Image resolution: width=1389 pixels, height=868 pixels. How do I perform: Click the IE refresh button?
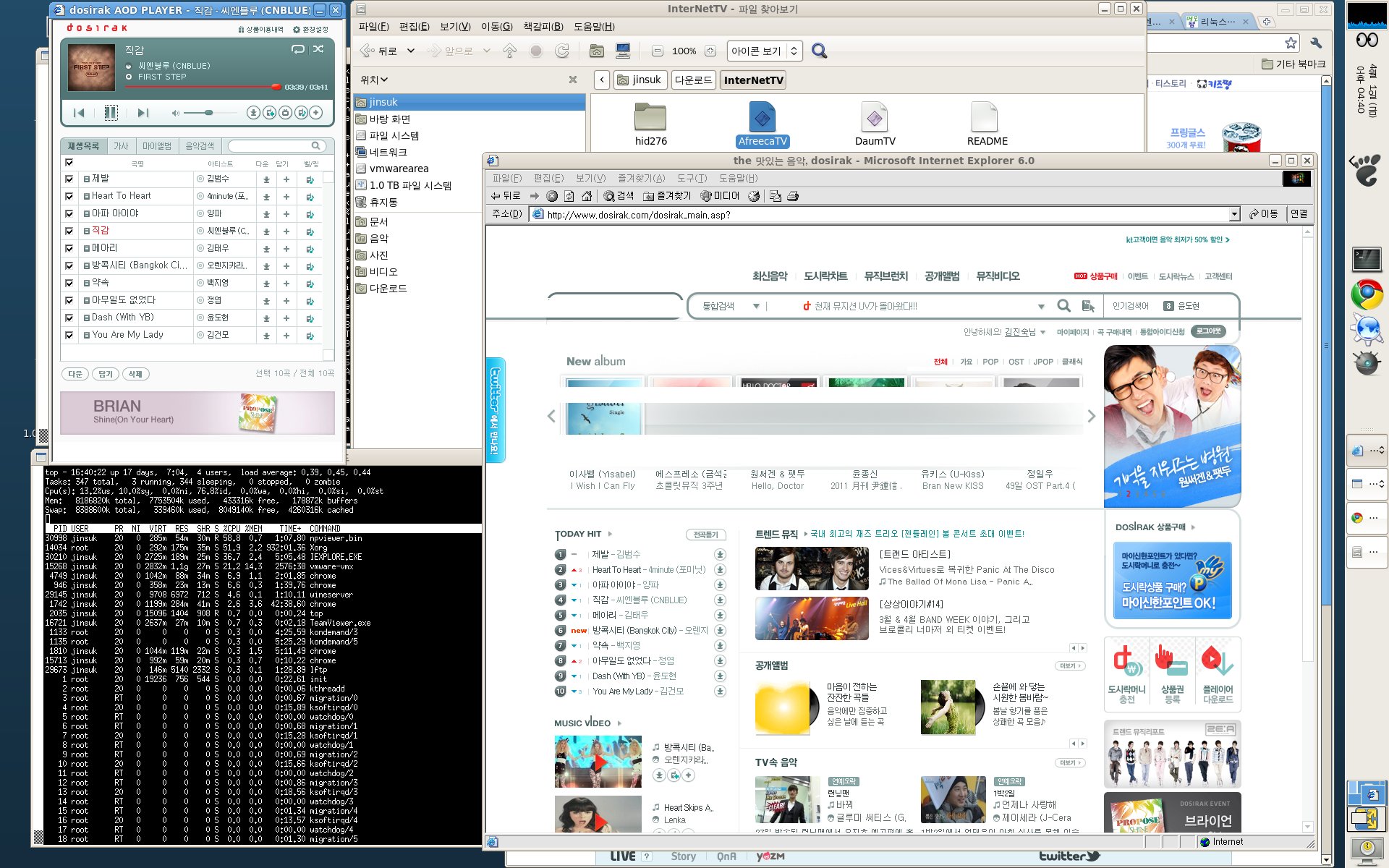[569, 196]
